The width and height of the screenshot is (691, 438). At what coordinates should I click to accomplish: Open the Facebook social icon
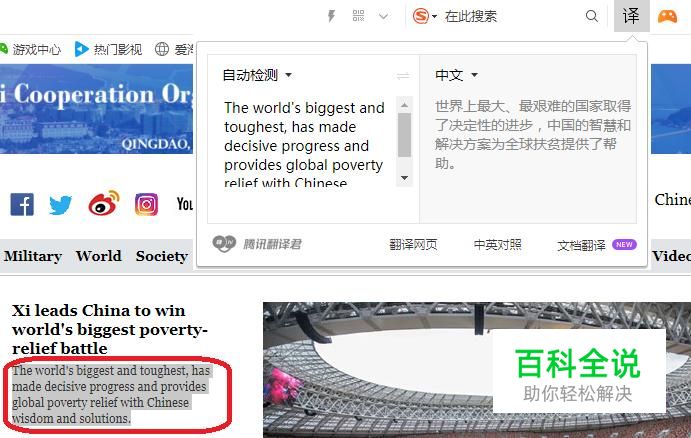coord(22,204)
